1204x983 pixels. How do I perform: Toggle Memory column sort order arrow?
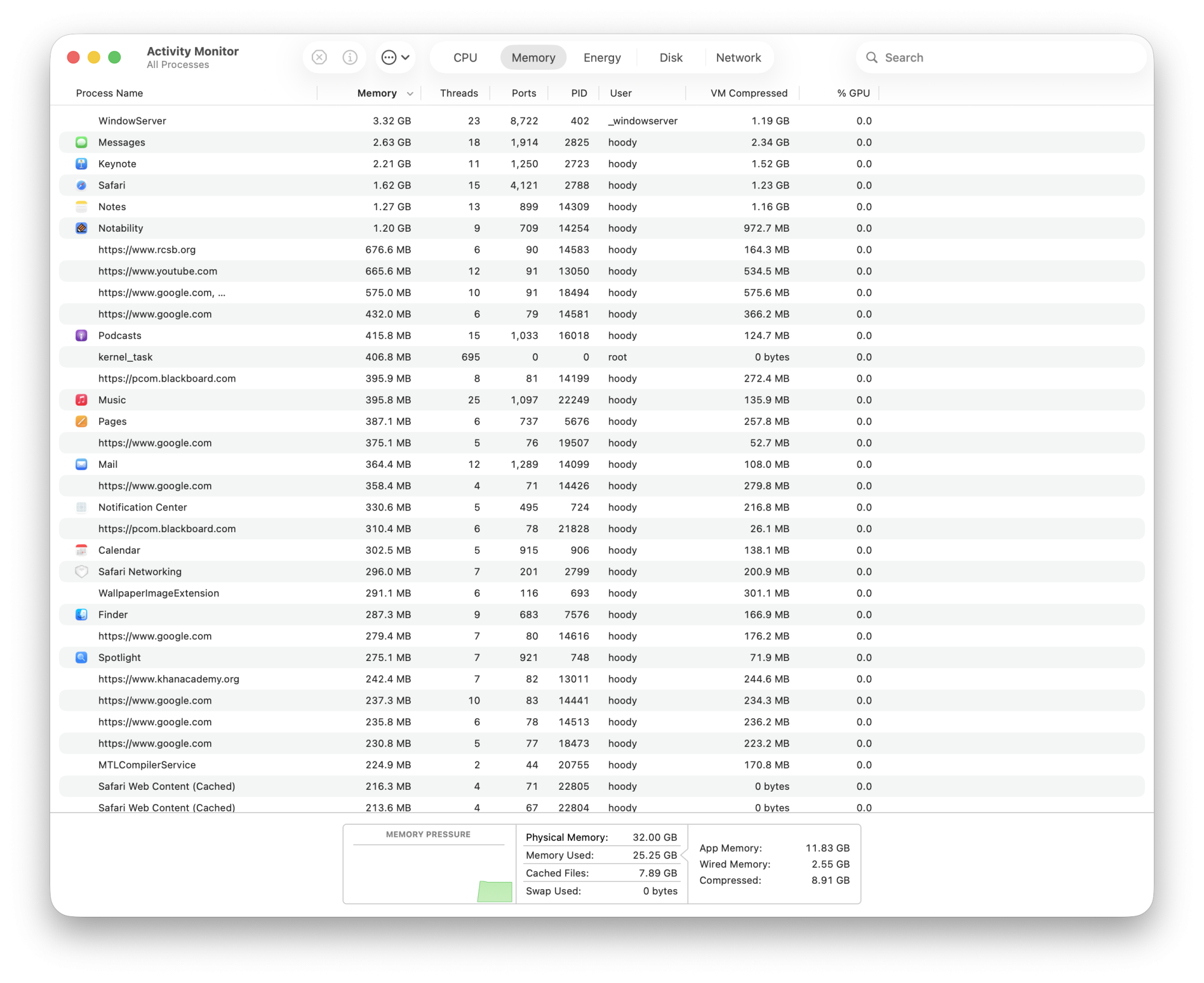tap(410, 93)
